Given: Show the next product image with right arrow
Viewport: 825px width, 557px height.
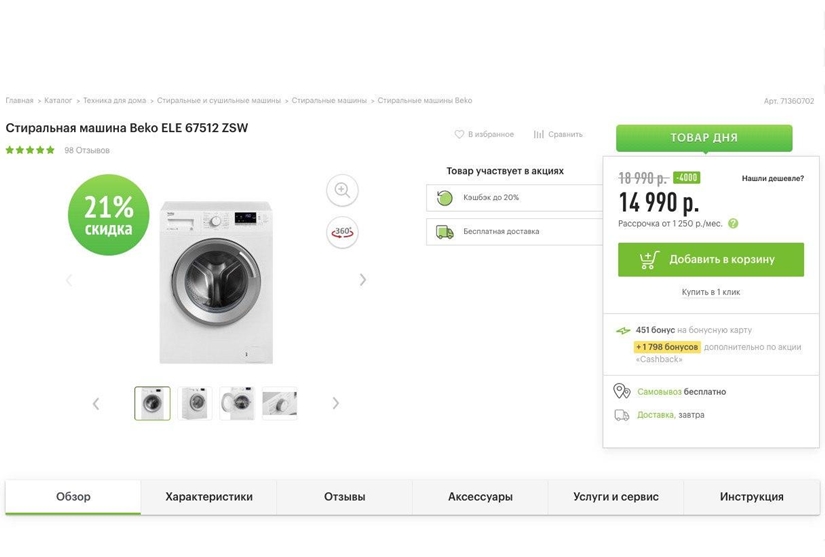Looking at the screenshot, I should tap(363, 280).
